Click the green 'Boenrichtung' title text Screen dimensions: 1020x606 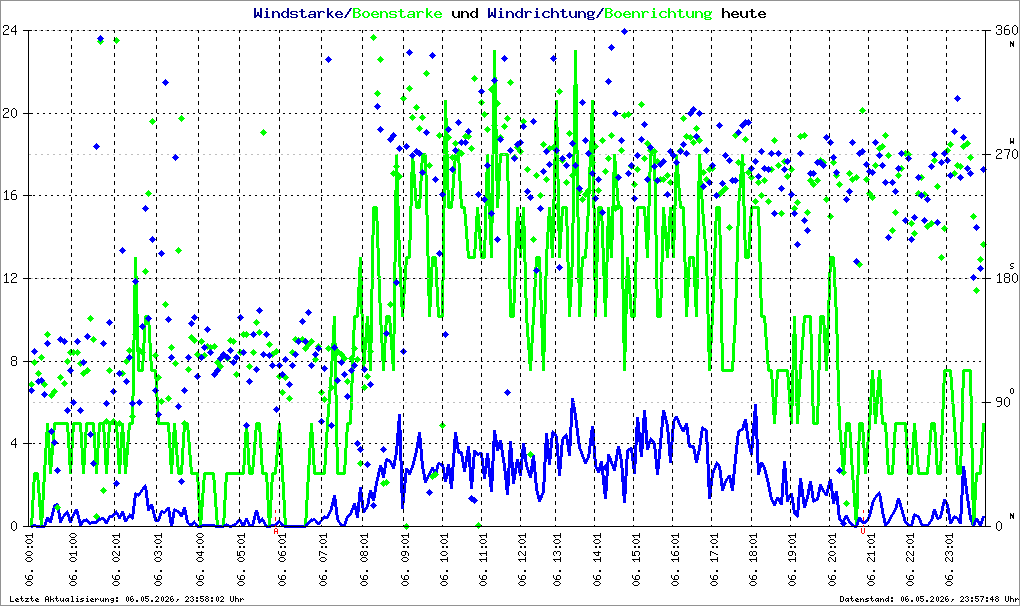(658, 13)
